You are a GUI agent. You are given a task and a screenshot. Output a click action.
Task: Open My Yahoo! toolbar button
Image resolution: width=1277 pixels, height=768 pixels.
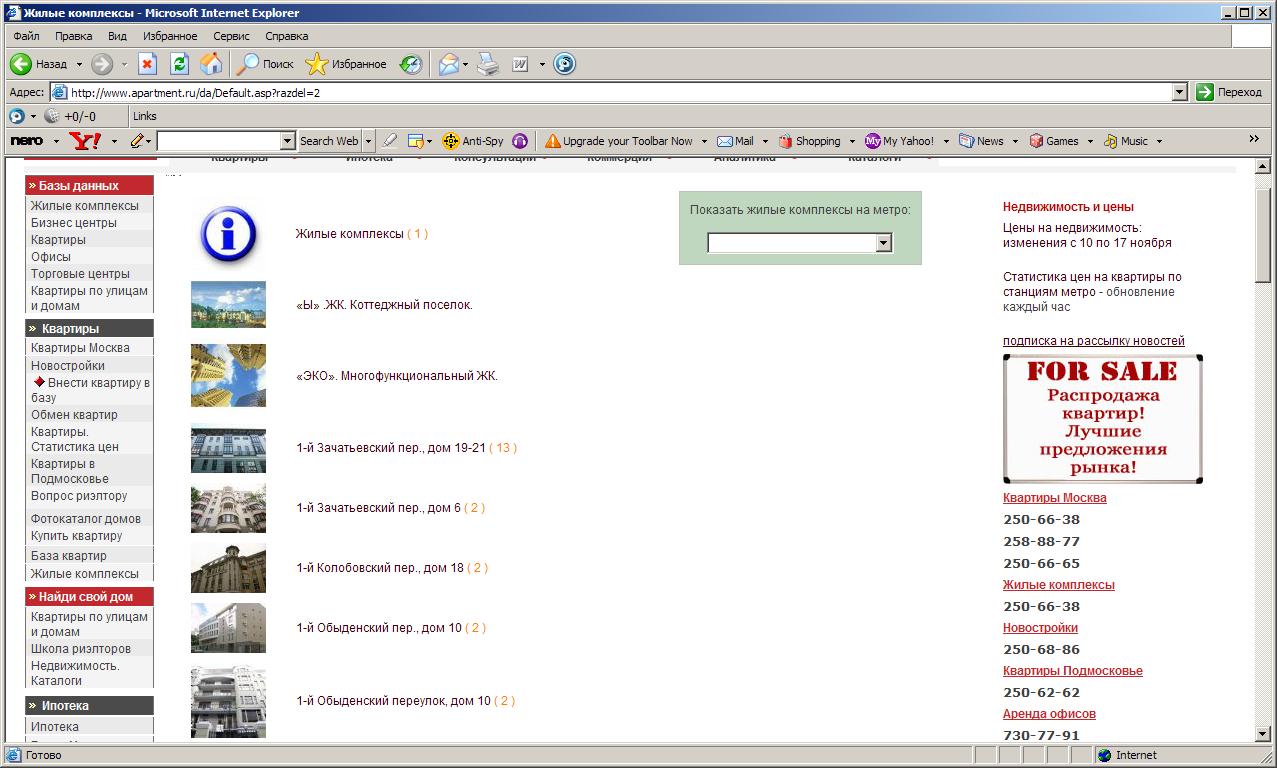click(899, 141)
